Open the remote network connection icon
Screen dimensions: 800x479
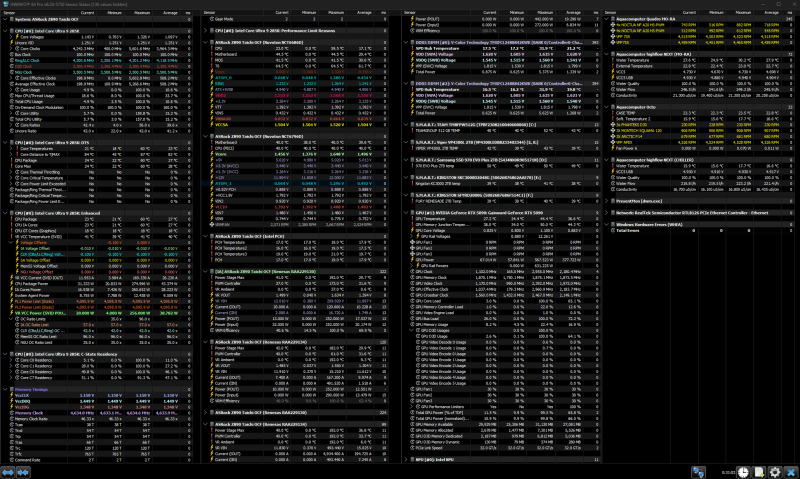(698, 472)
